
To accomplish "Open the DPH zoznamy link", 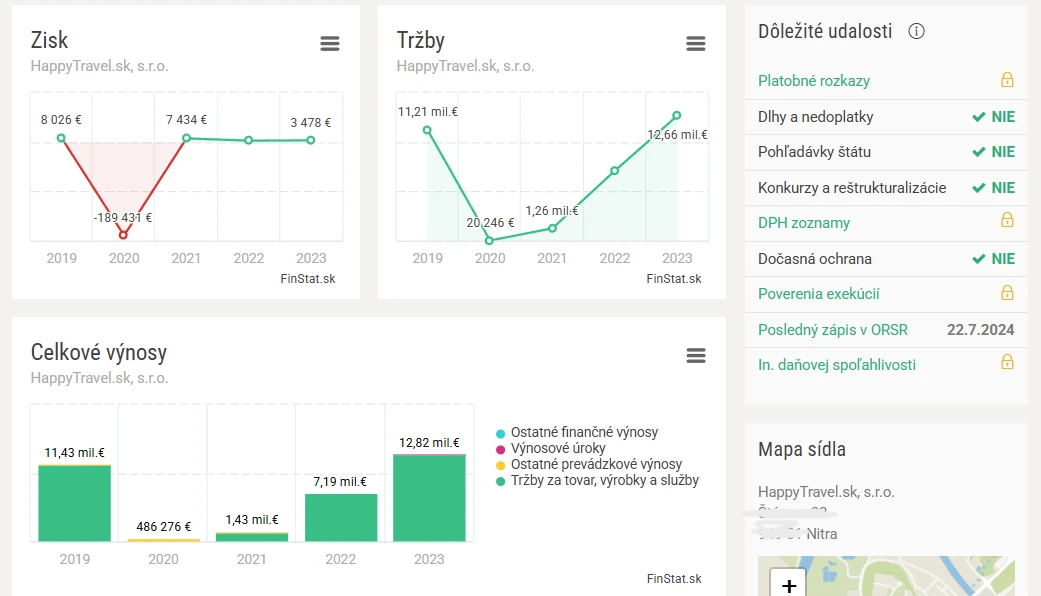I will (804, 223).
